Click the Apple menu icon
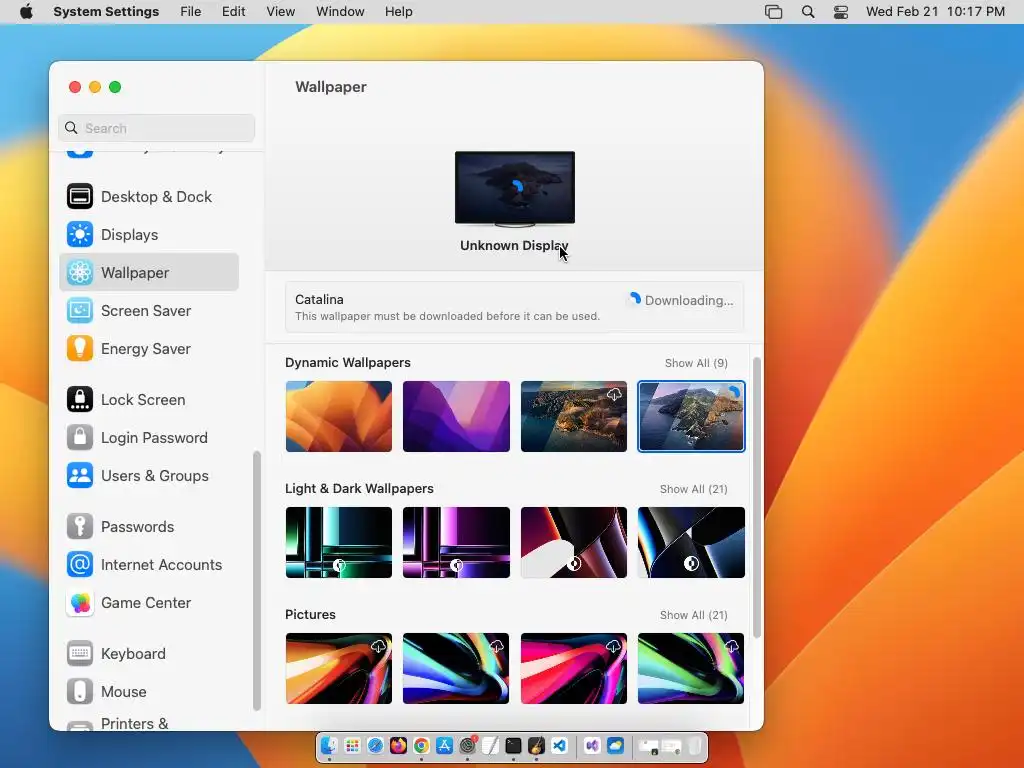1024x768 pixels. [26, 12]
